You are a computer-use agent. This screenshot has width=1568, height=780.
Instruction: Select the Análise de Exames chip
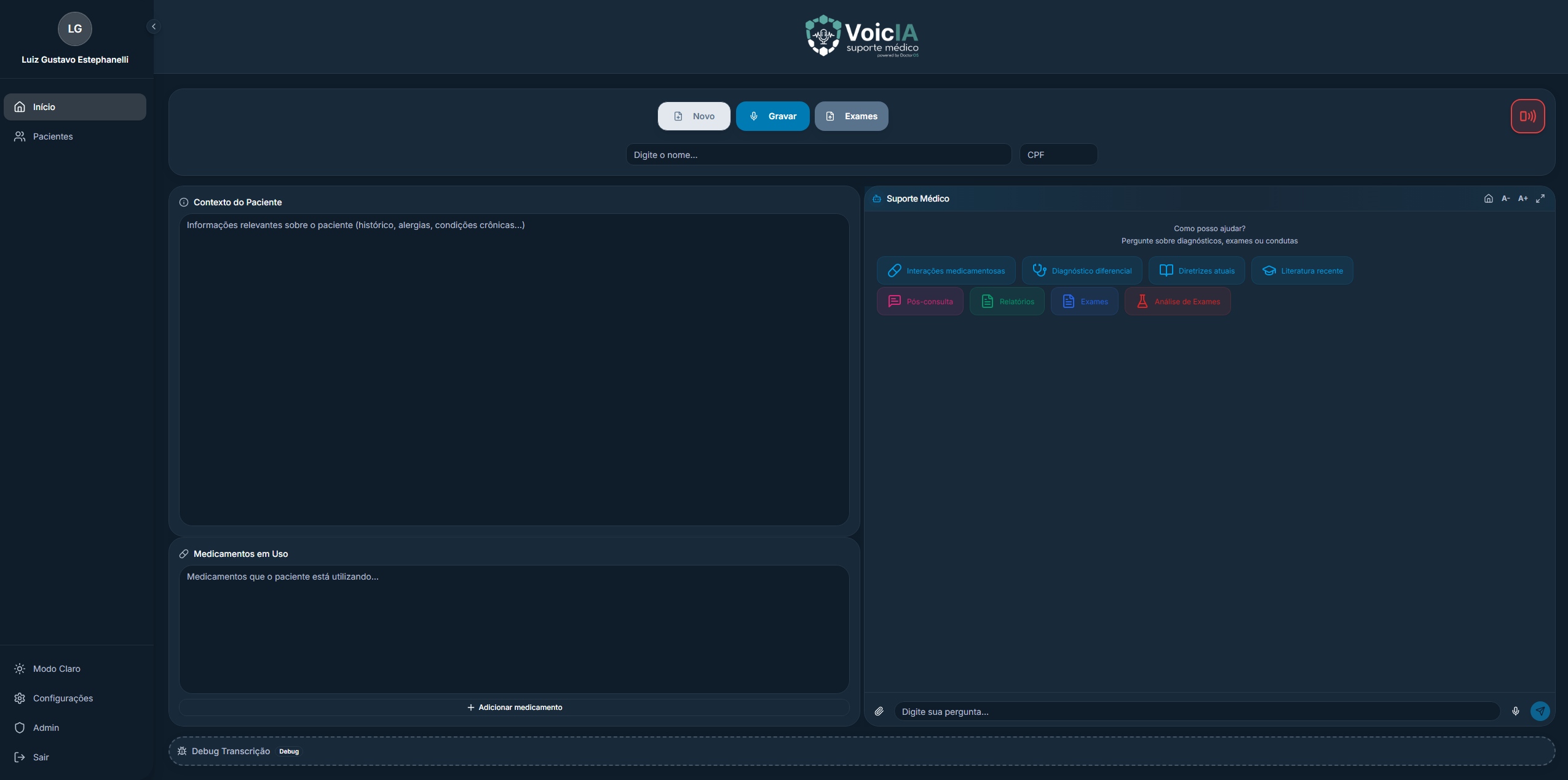tap(1178, 301)
